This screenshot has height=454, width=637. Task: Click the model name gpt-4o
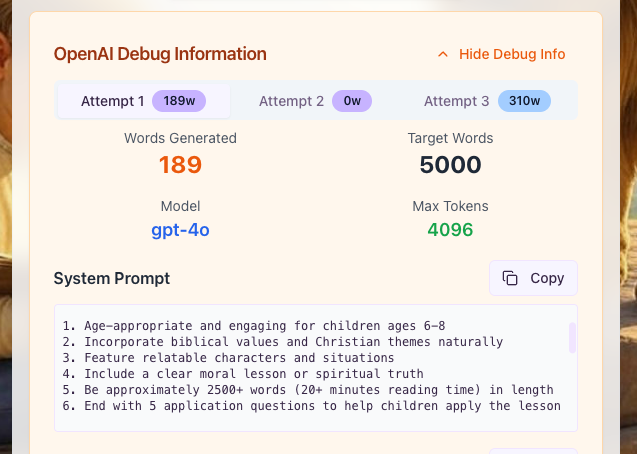[180, 230]
